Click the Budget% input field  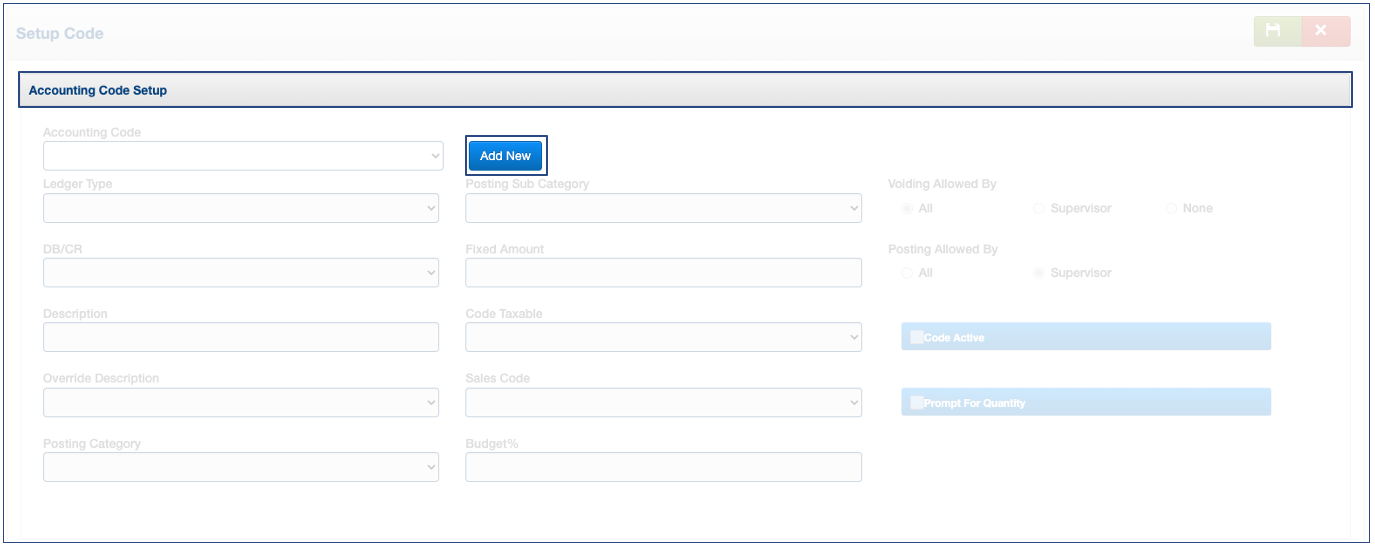click(663, 467)
